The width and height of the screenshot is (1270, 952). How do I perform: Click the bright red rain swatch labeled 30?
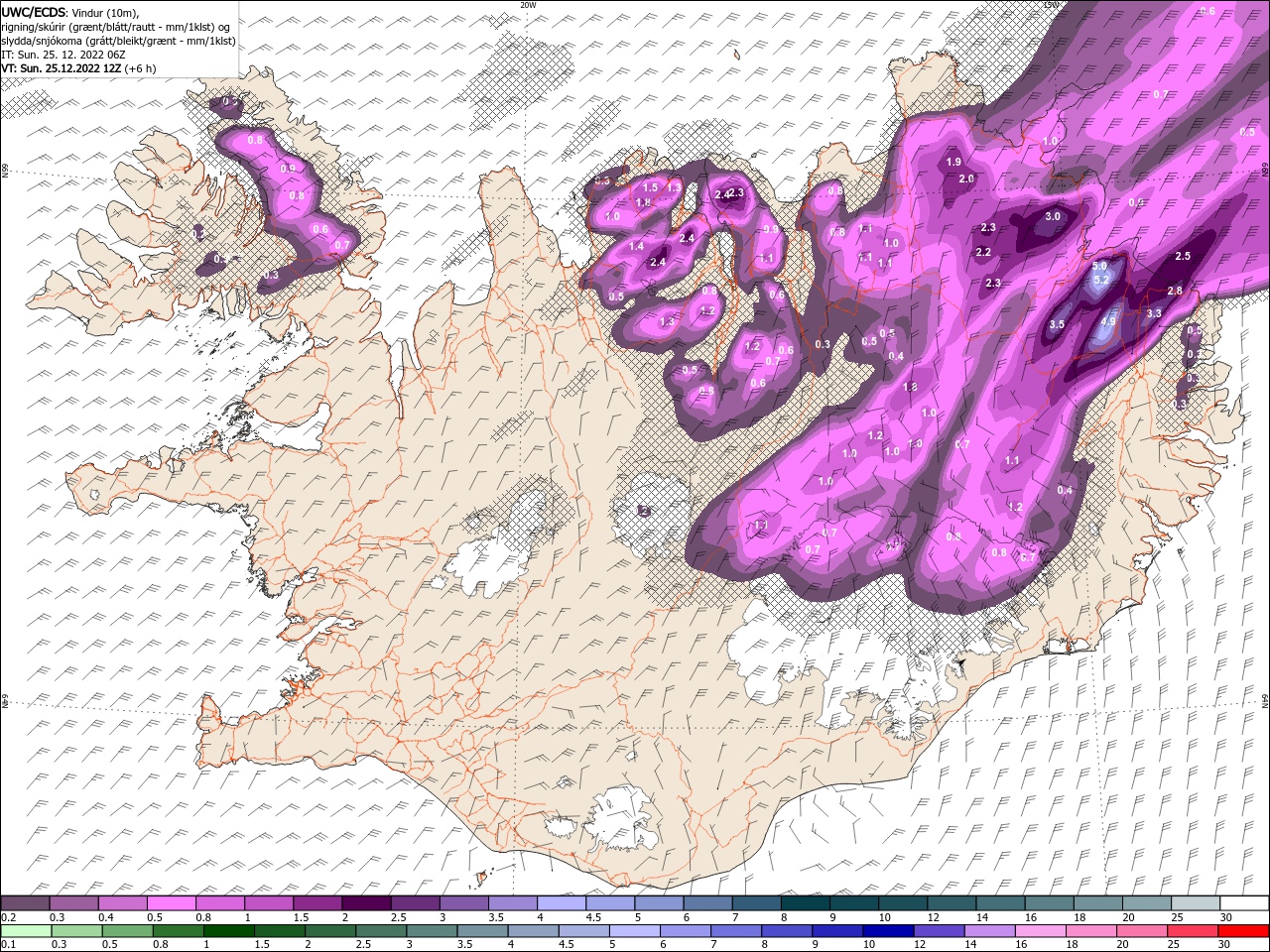point(1244,931)
